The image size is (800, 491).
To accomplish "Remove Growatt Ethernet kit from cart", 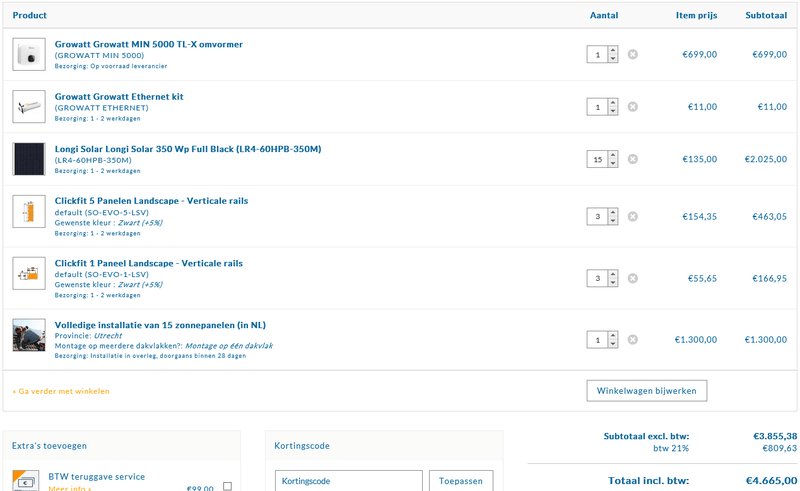I will (x=633, y=107).
